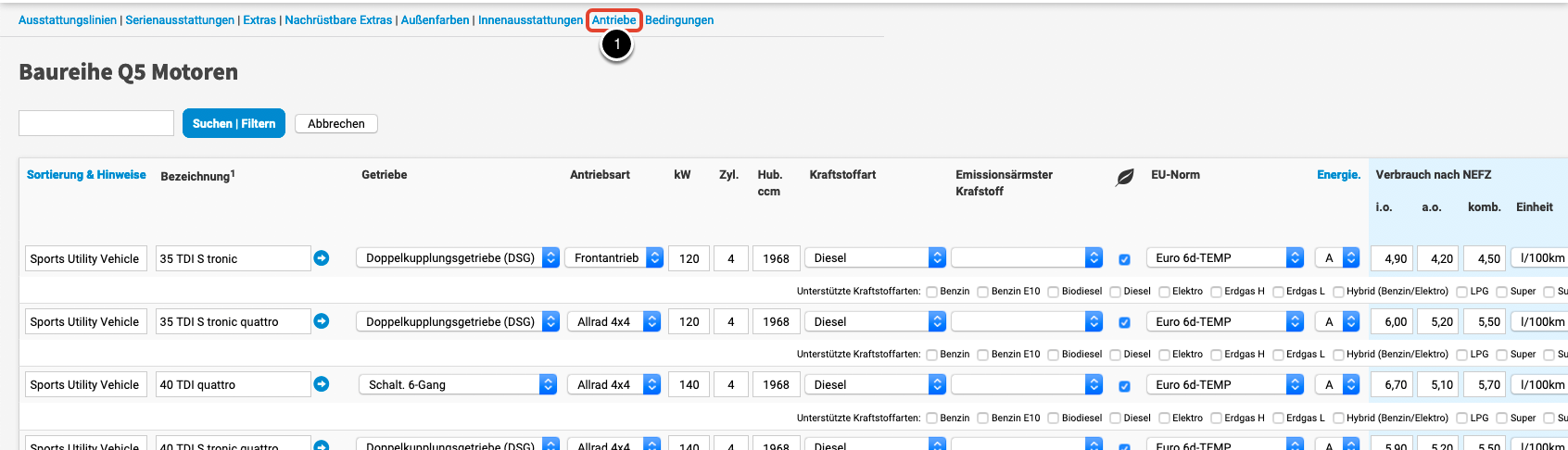Click the Sortierung & Hinweise column link
Image resolution: width=1568 pixels, height=450 pixels.
pyautogui.click(x=86, y=175)
